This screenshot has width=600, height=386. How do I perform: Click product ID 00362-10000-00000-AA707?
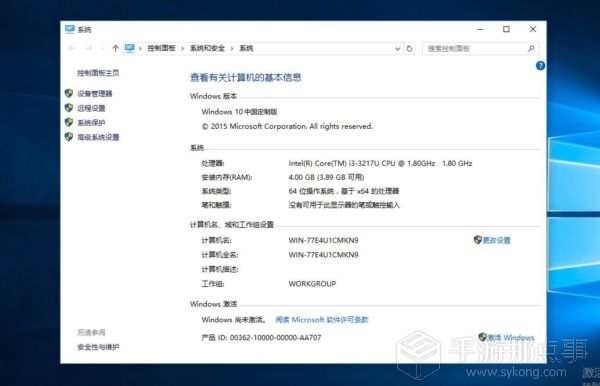(261, 337)
